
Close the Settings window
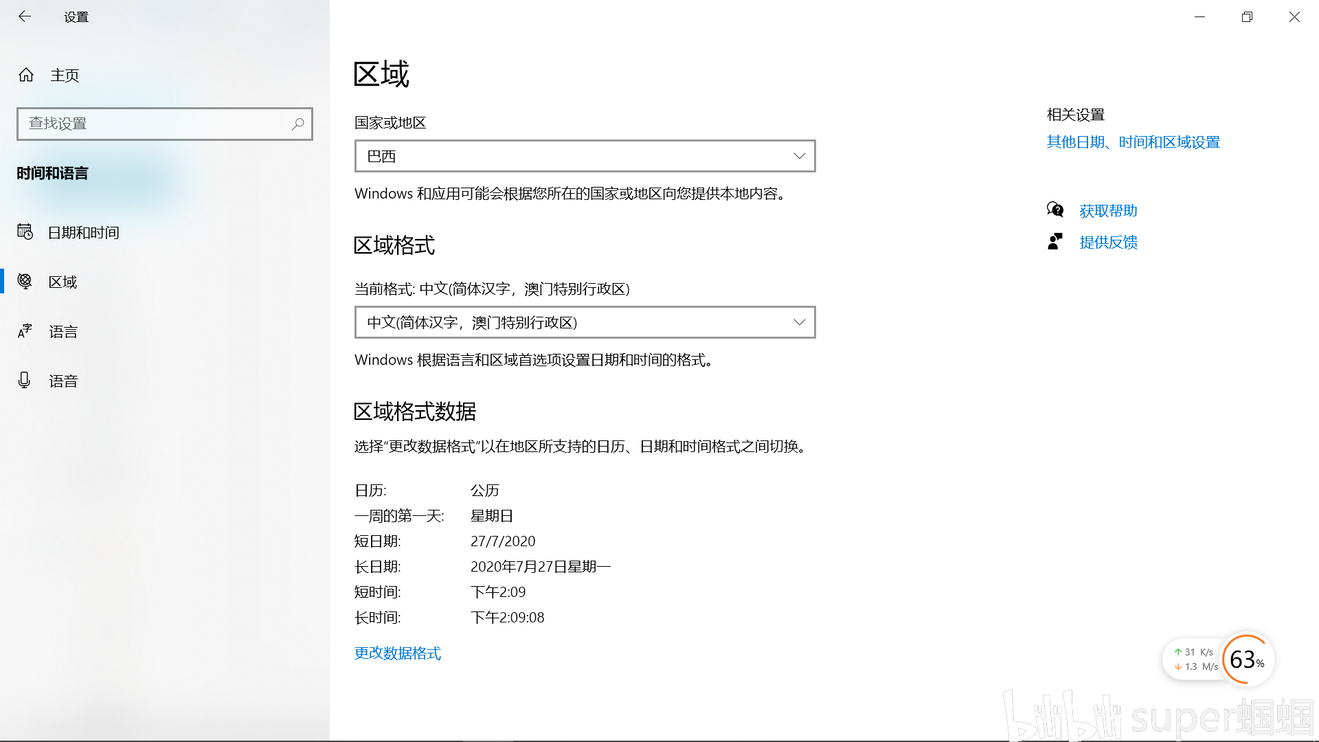pos(1294,17)
